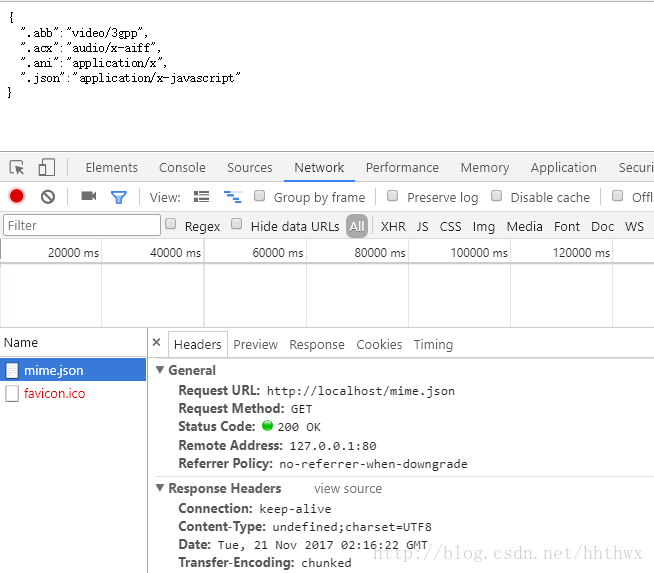Image resolution: width=654 pixels, height=573 pixels.
Task: Collapse the Response Headers section
Action: click(160, 488)
